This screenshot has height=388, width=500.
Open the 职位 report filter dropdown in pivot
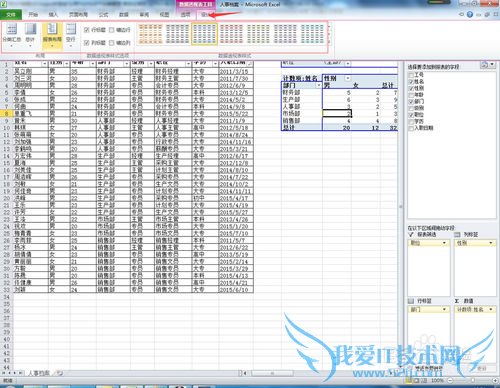(348, 63)
